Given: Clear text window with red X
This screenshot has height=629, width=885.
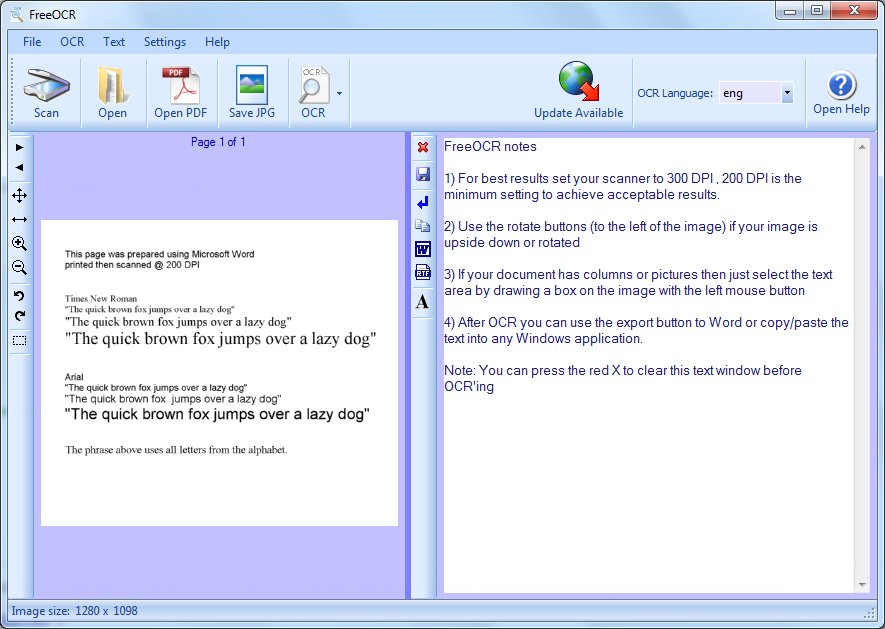Looking at the screenshot, I should coord(422,148).
